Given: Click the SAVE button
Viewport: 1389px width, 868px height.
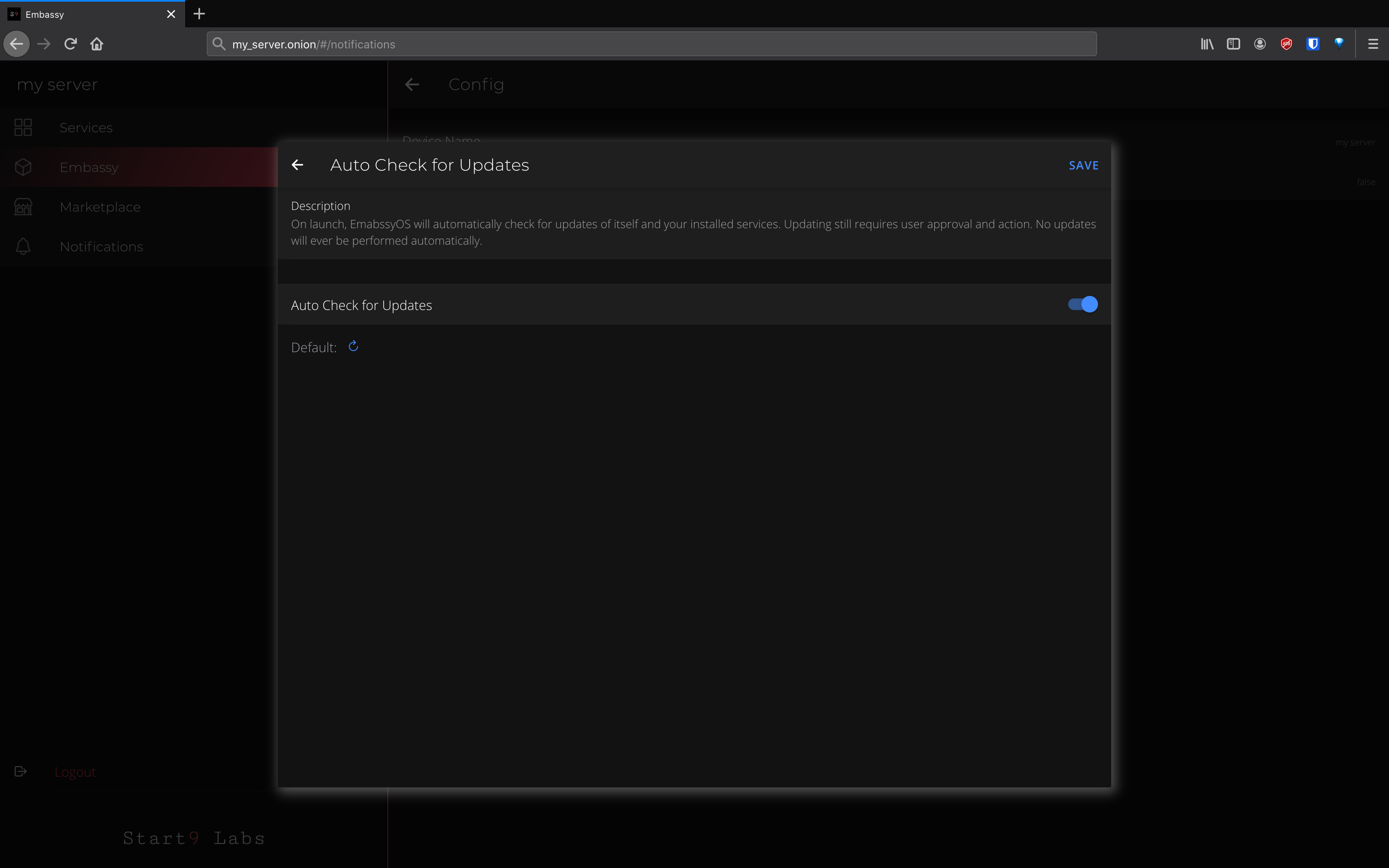Looking at the screenshot, I should (1084, 165).
